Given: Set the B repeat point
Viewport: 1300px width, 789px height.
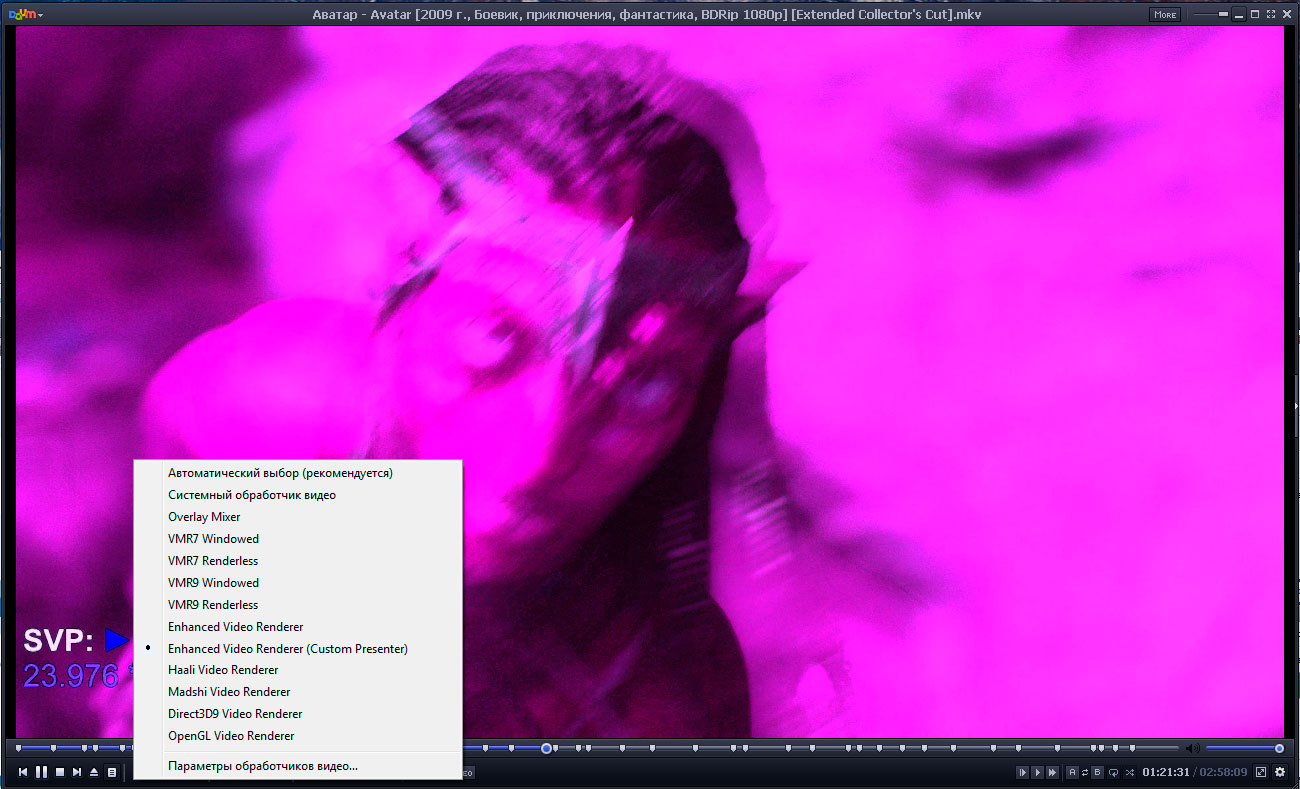Looking at the screenshot, I should [x=1097, y=772].
